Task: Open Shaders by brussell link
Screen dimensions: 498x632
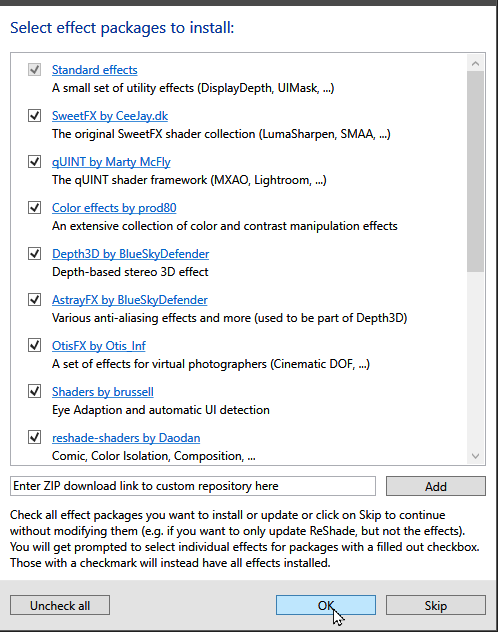Action: click(103, 391)
